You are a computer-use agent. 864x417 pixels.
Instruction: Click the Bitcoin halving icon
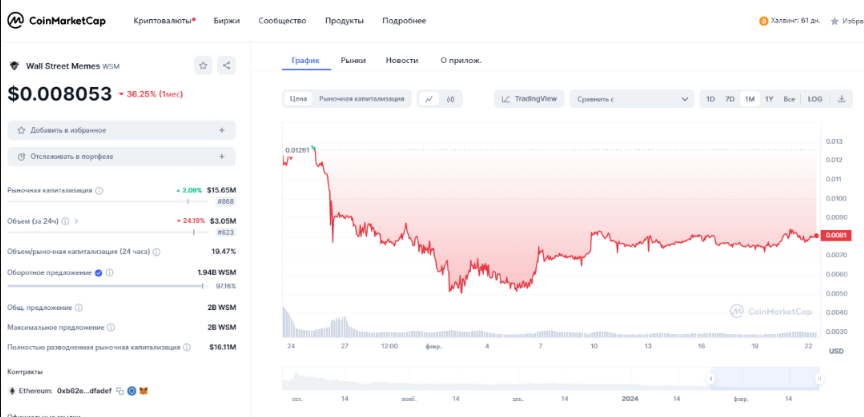point(764,21)
